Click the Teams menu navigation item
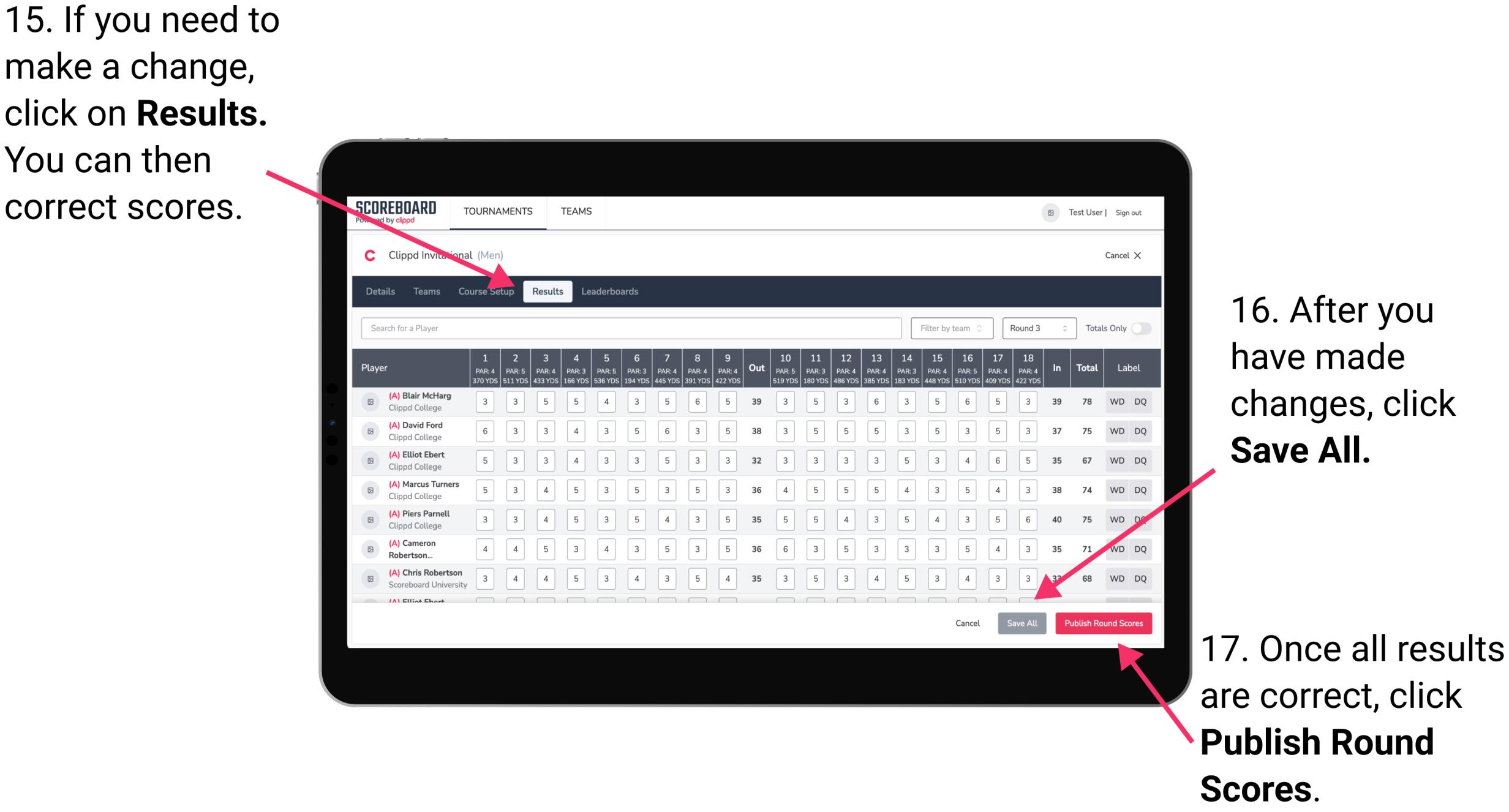Image resolution: width=1509 pixels, height=812 pixels. [421, 291]
